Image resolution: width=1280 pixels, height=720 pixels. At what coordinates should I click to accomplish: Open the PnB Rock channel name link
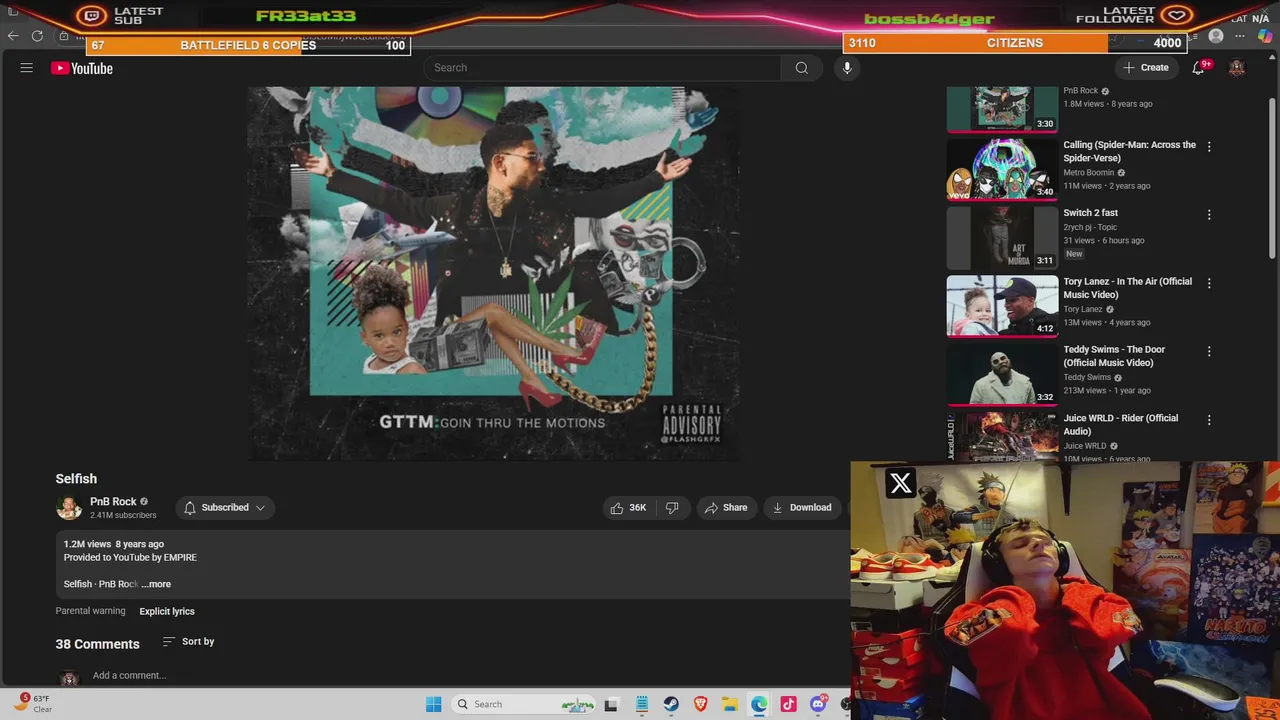click(113, 502)
